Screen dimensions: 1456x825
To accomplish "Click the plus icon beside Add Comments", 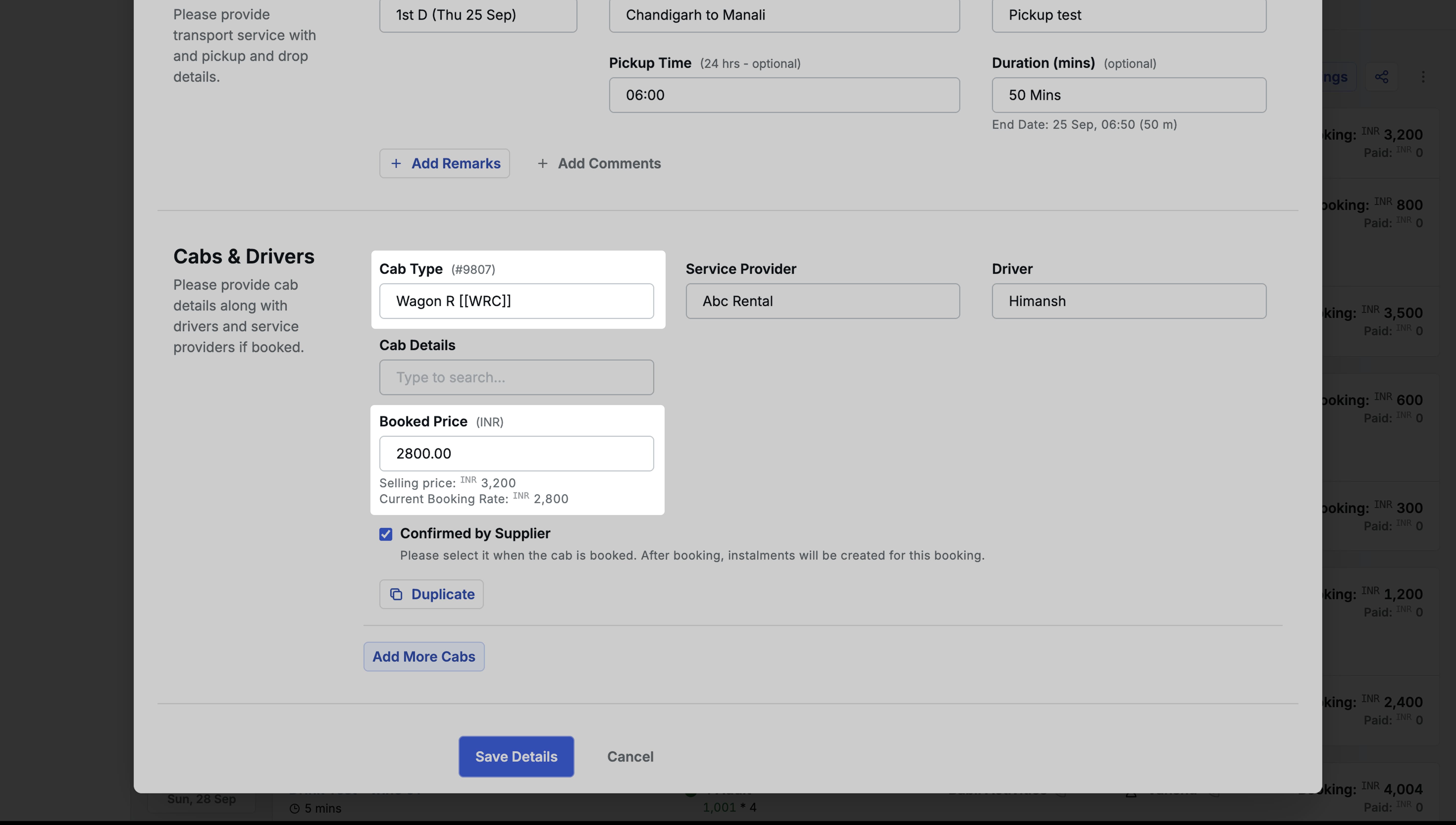I will click(542, 164).
